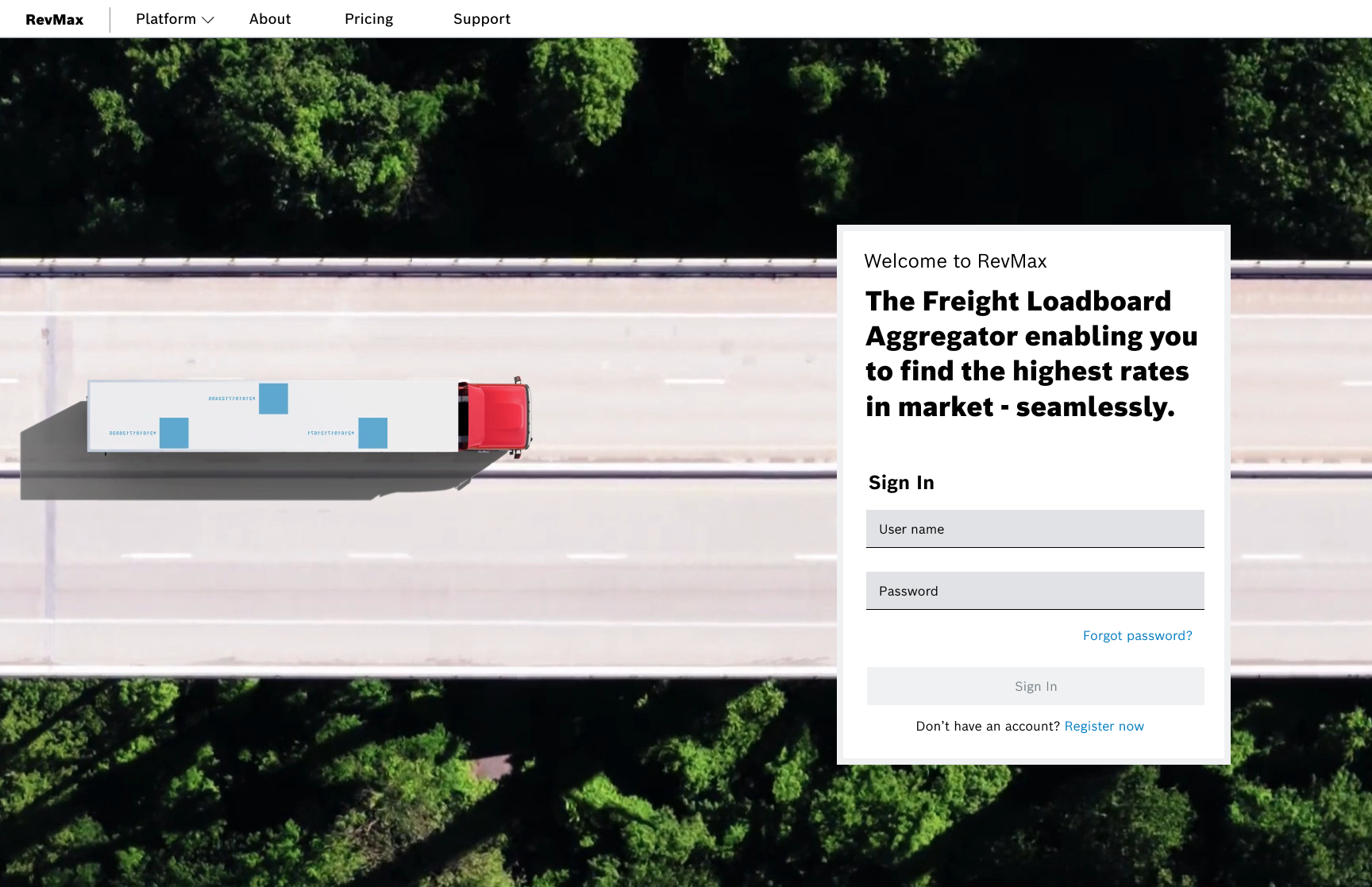Navigate to Support
The width and height of the screenshot is (1372, 887).
(x=481, y=19)
